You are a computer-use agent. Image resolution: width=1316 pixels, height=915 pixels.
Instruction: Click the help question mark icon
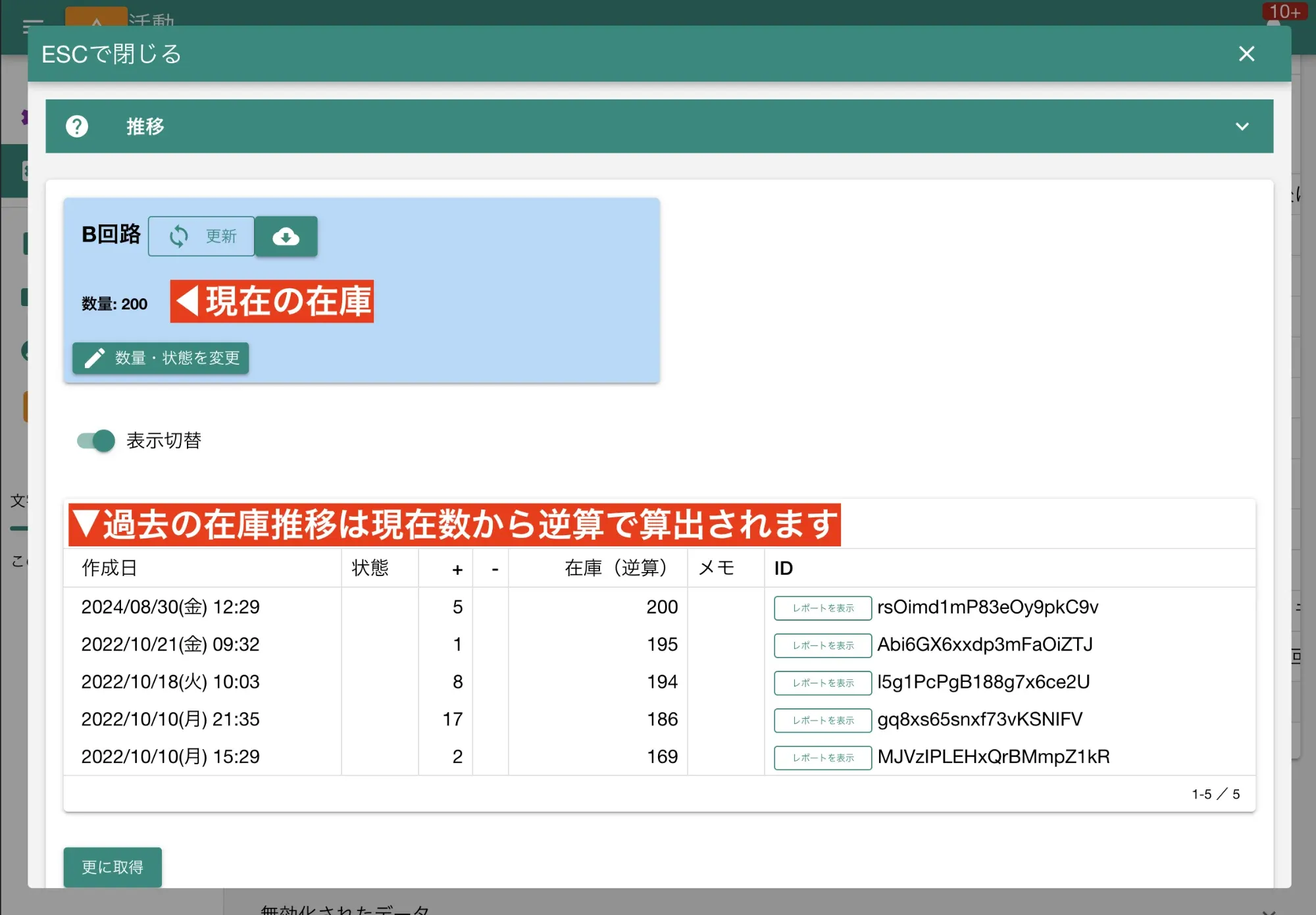tap(77, 126)
